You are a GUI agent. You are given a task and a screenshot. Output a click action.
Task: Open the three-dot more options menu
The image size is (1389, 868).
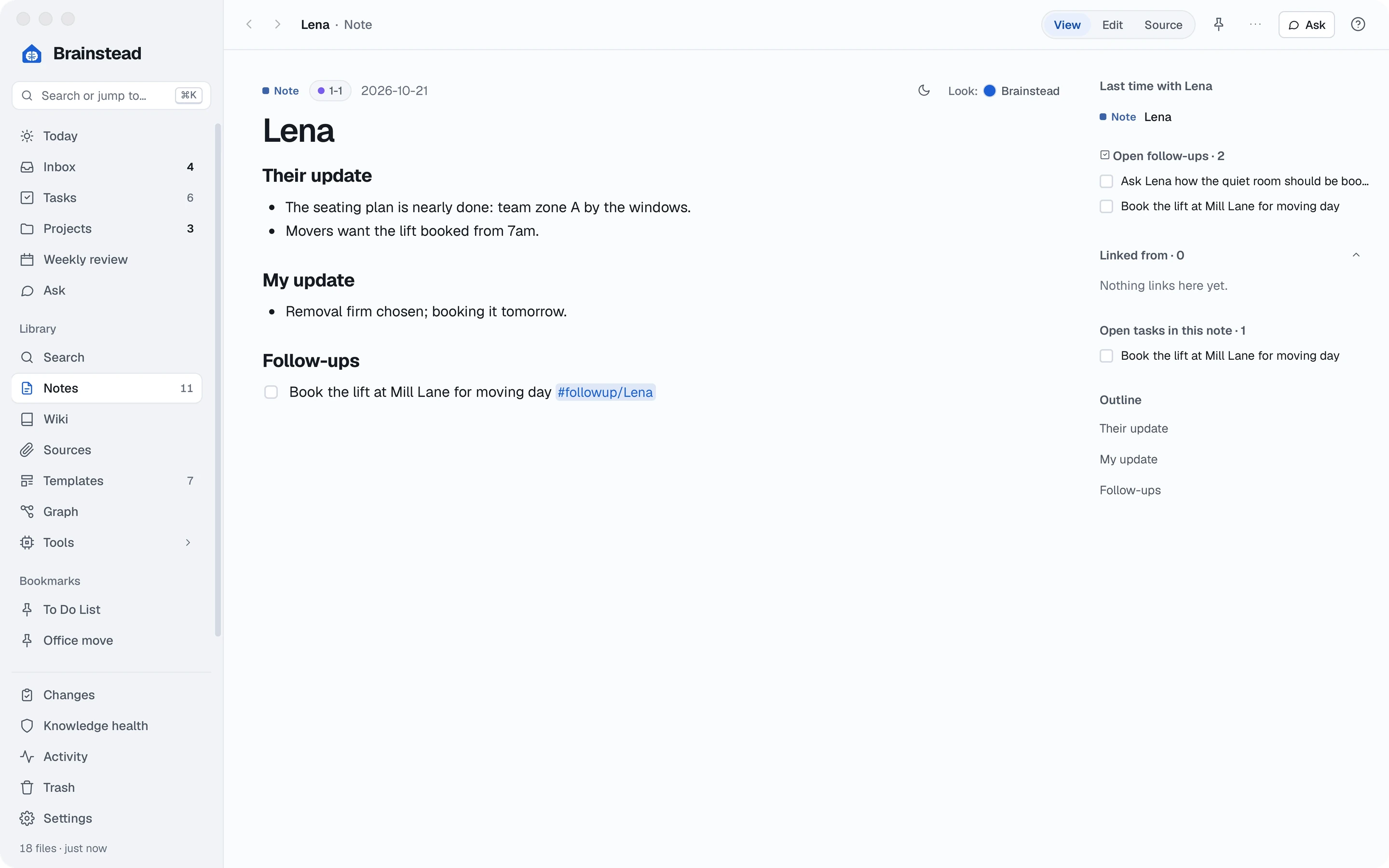(1255, 24)
